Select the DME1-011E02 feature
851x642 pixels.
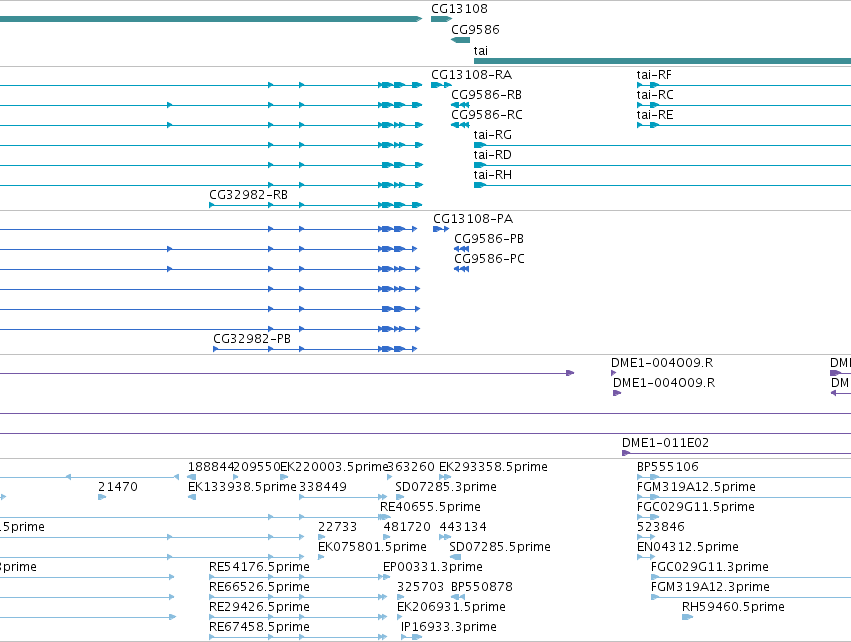click(x=665, y=443)
